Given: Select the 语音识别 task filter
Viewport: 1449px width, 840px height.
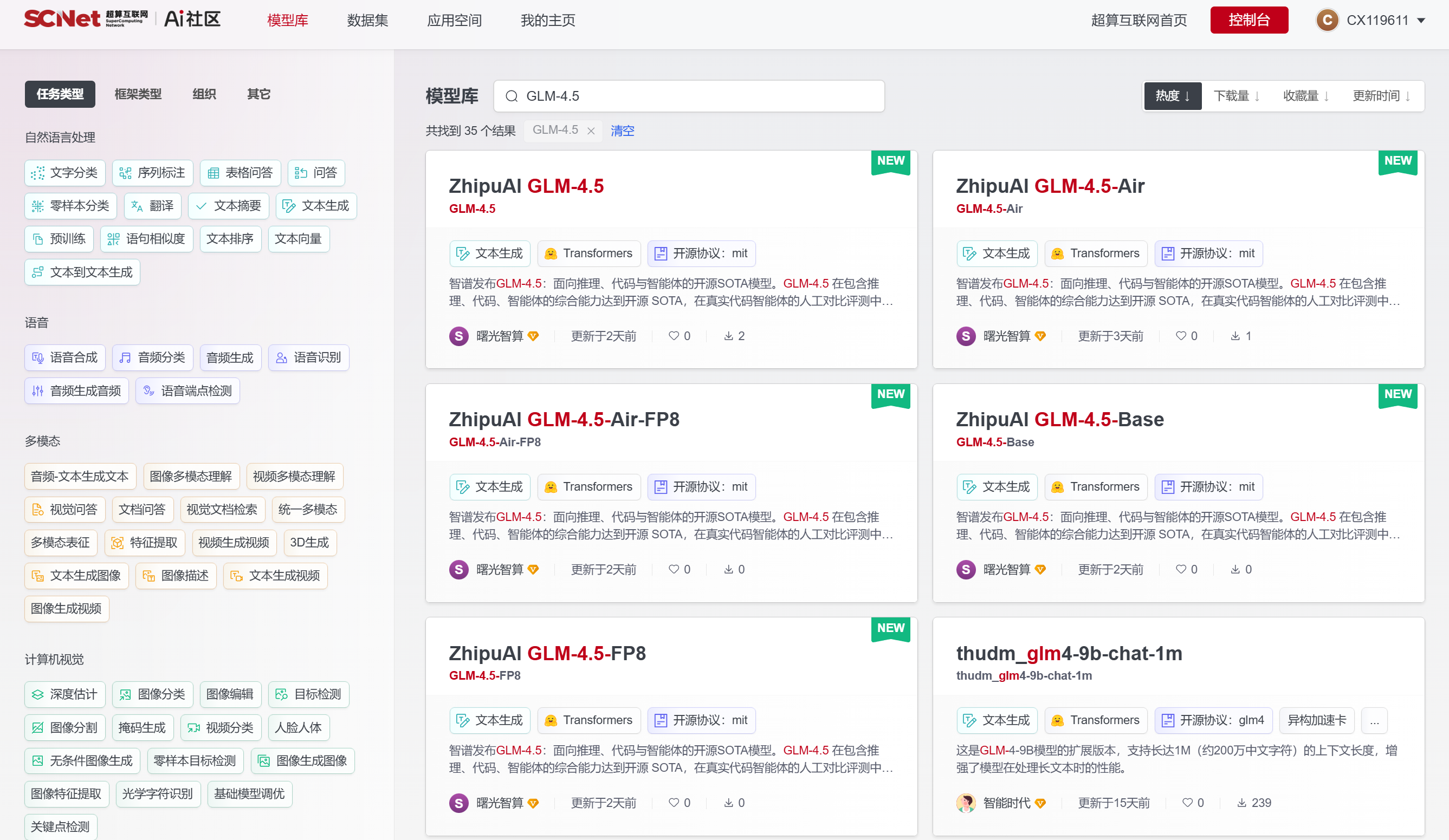Looking at the screenshot, I should pos(309,357).
